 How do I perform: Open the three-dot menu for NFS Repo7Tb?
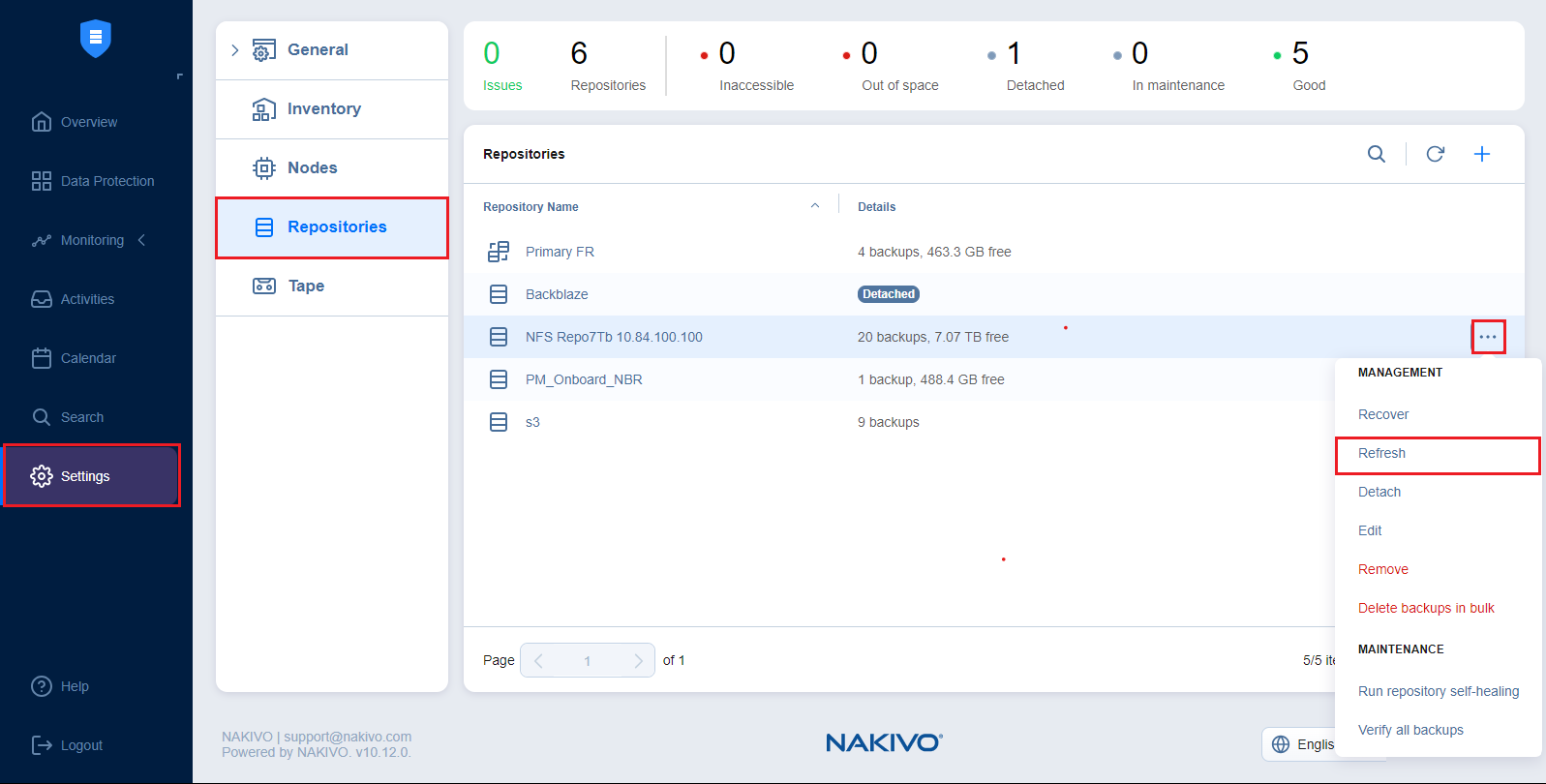tap(1488, 337)
